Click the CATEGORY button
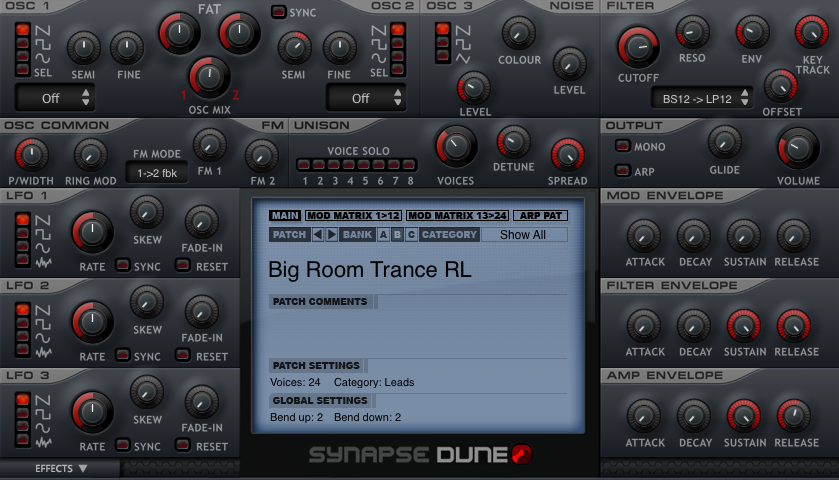This screenshot has height=480, width=839. point(449,234)
